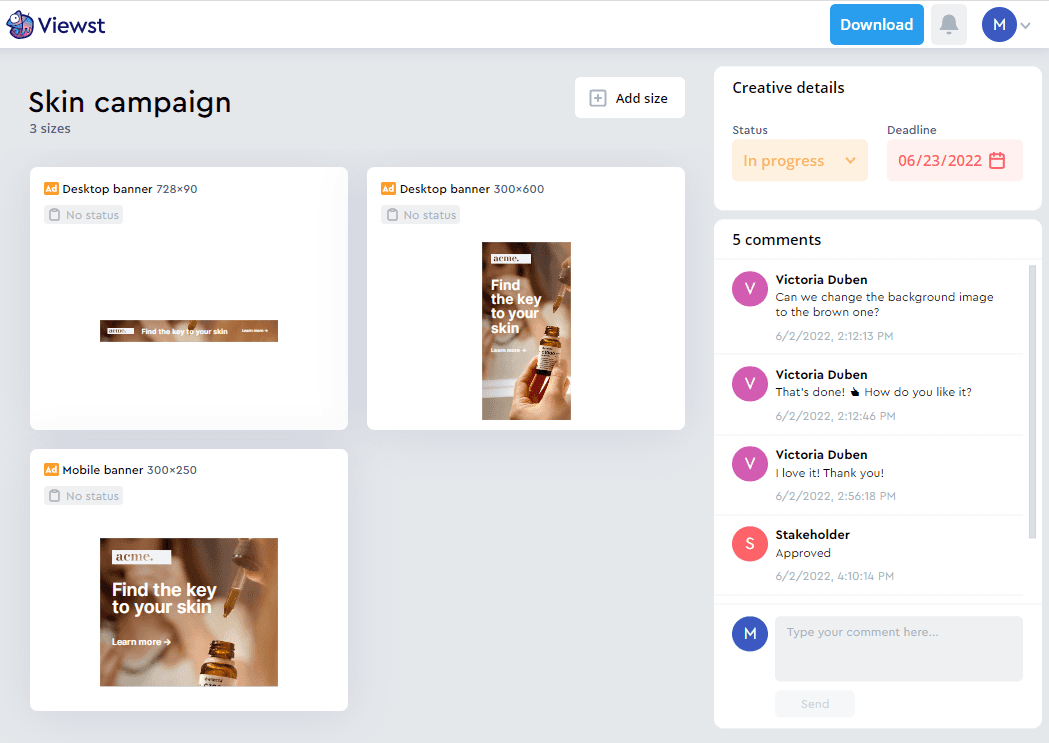Open the 300×600 banner thumbnail
The height and width of the screenshot is (743, 1049).
tap(527, 331)
